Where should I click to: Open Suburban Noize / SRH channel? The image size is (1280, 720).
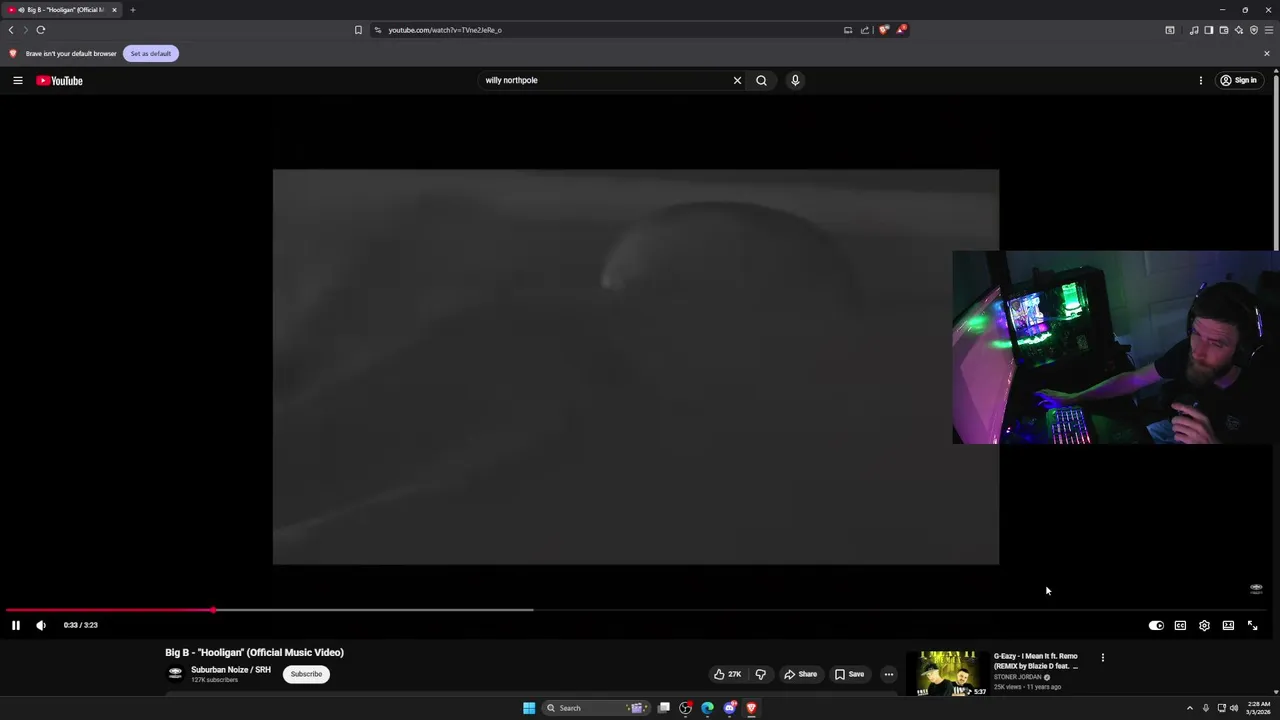tap(231, 670)
